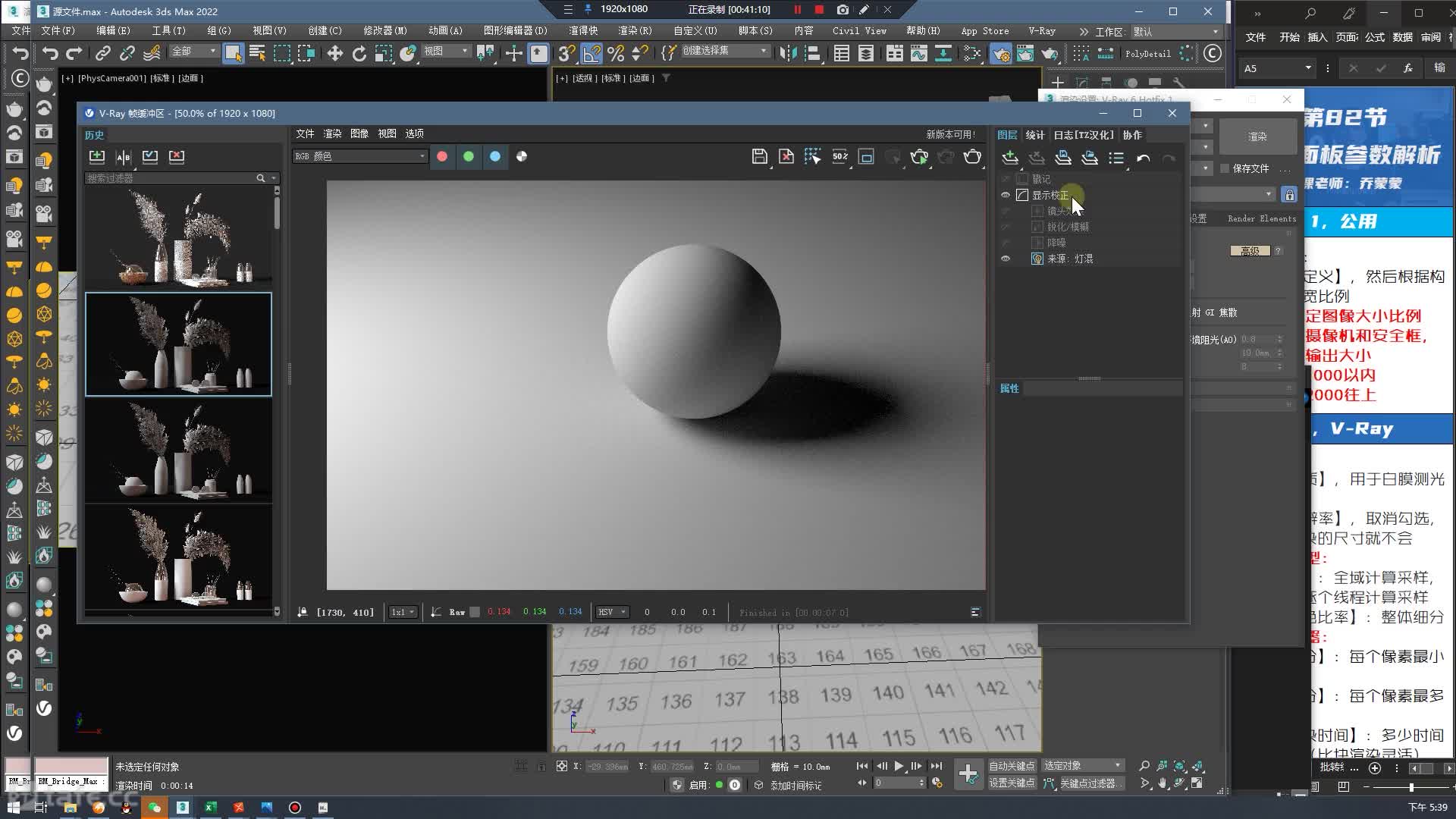Play the animation in 3ds Max timeline controls
Viewport: 1456px width, 819px height.
(899, 766)
